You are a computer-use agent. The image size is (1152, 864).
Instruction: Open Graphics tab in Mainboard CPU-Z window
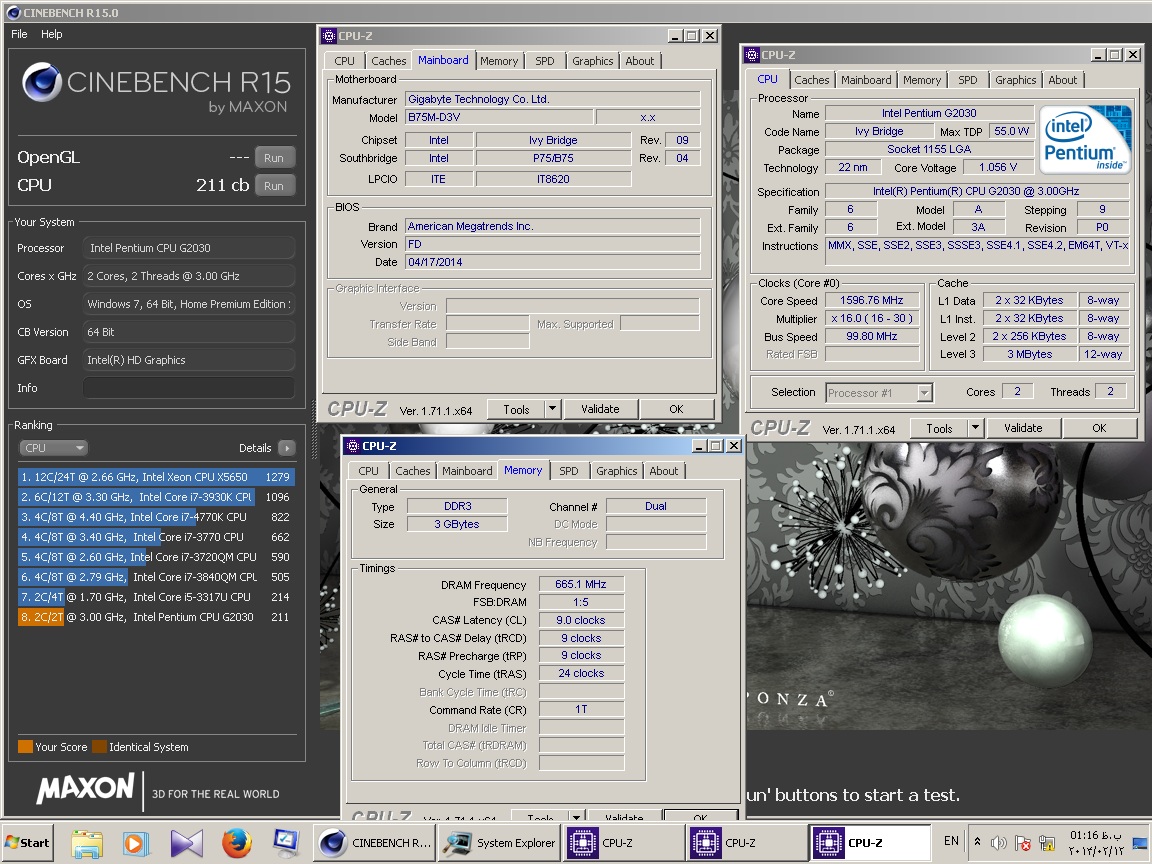point(592,61)
